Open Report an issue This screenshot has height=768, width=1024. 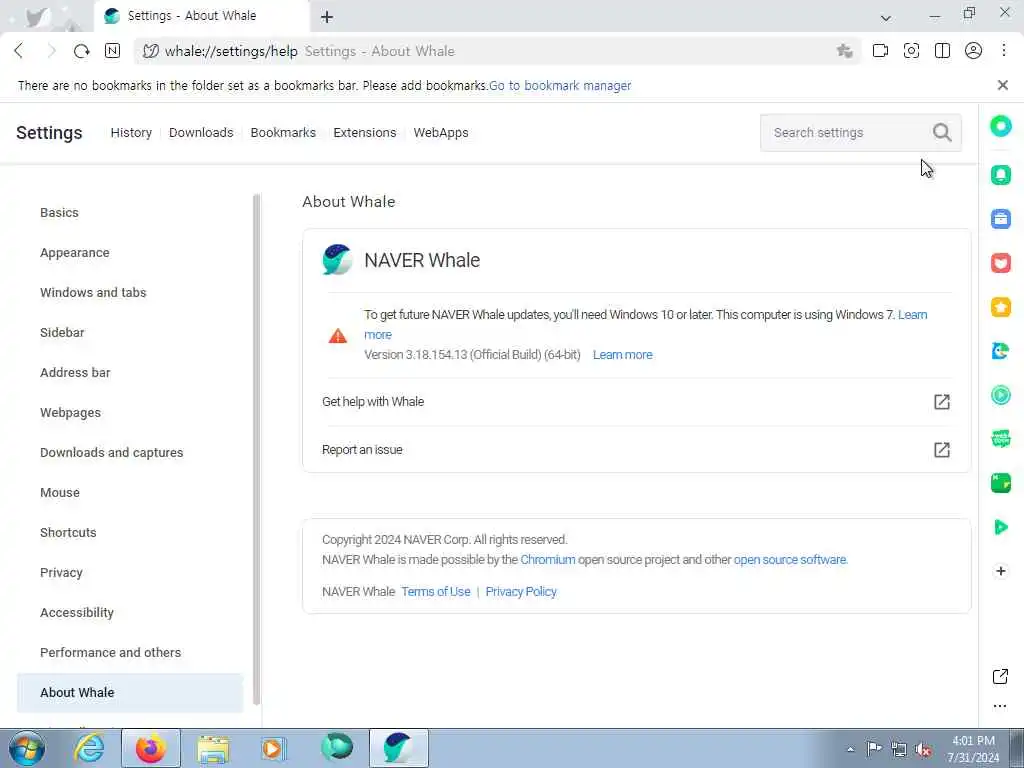(636, 450)
